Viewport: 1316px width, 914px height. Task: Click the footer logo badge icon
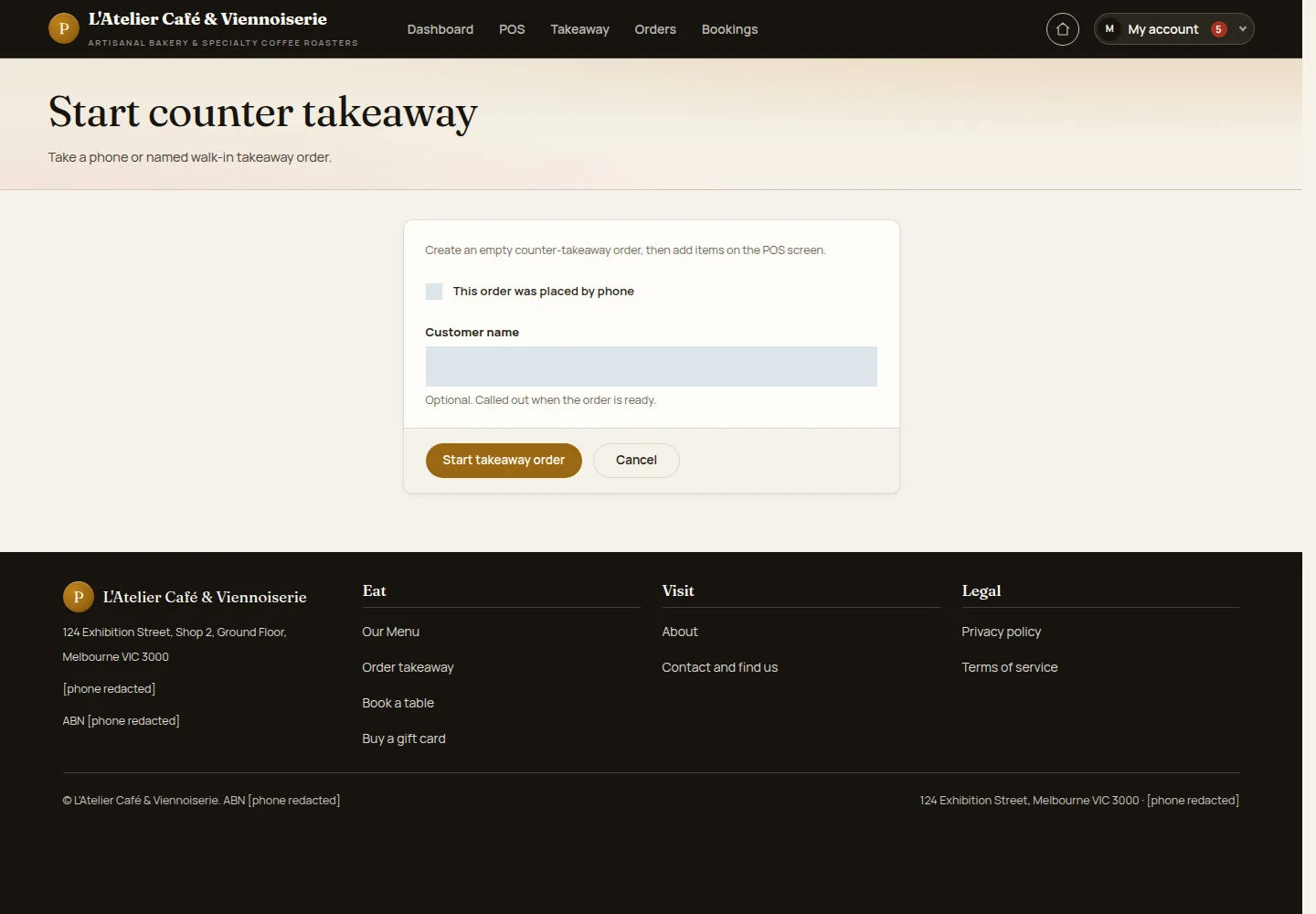point(78,597)
